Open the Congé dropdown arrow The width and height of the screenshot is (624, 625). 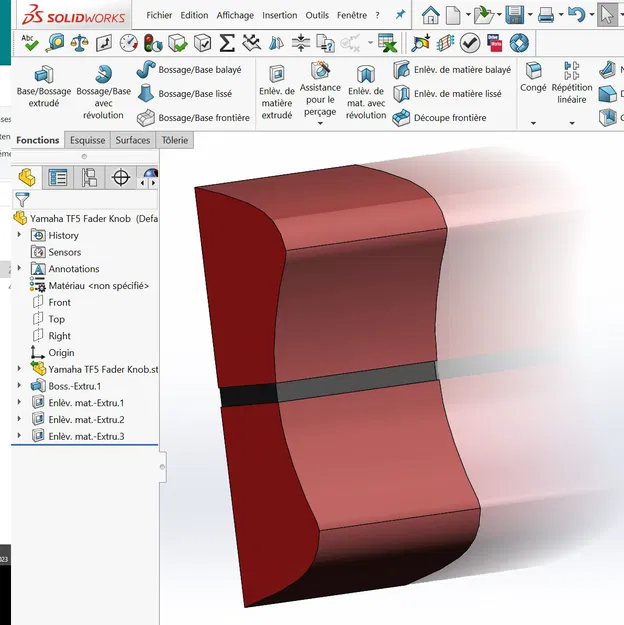(533, 123)
